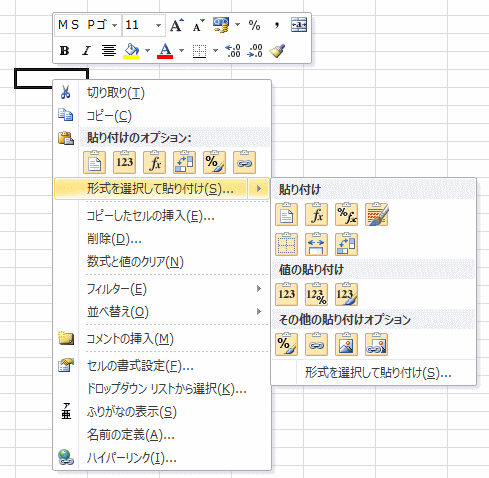489x478 pixels.
Task: Paste as linked picture
Action: (376, 344)
